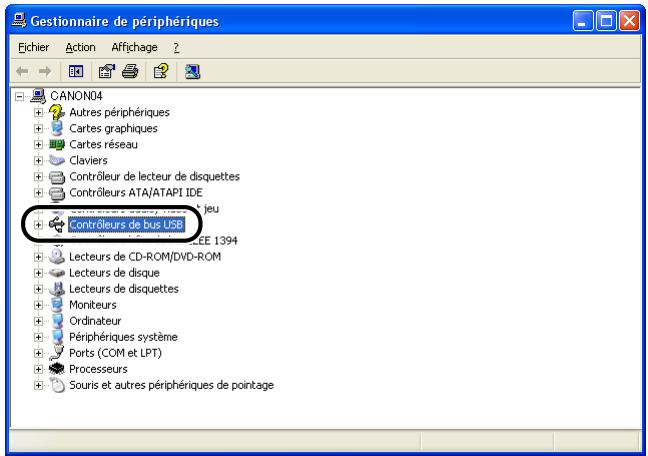This screenshot has height=456, width=648.
Task: Open the Affichage menu
Action: [x=134, y=48]
